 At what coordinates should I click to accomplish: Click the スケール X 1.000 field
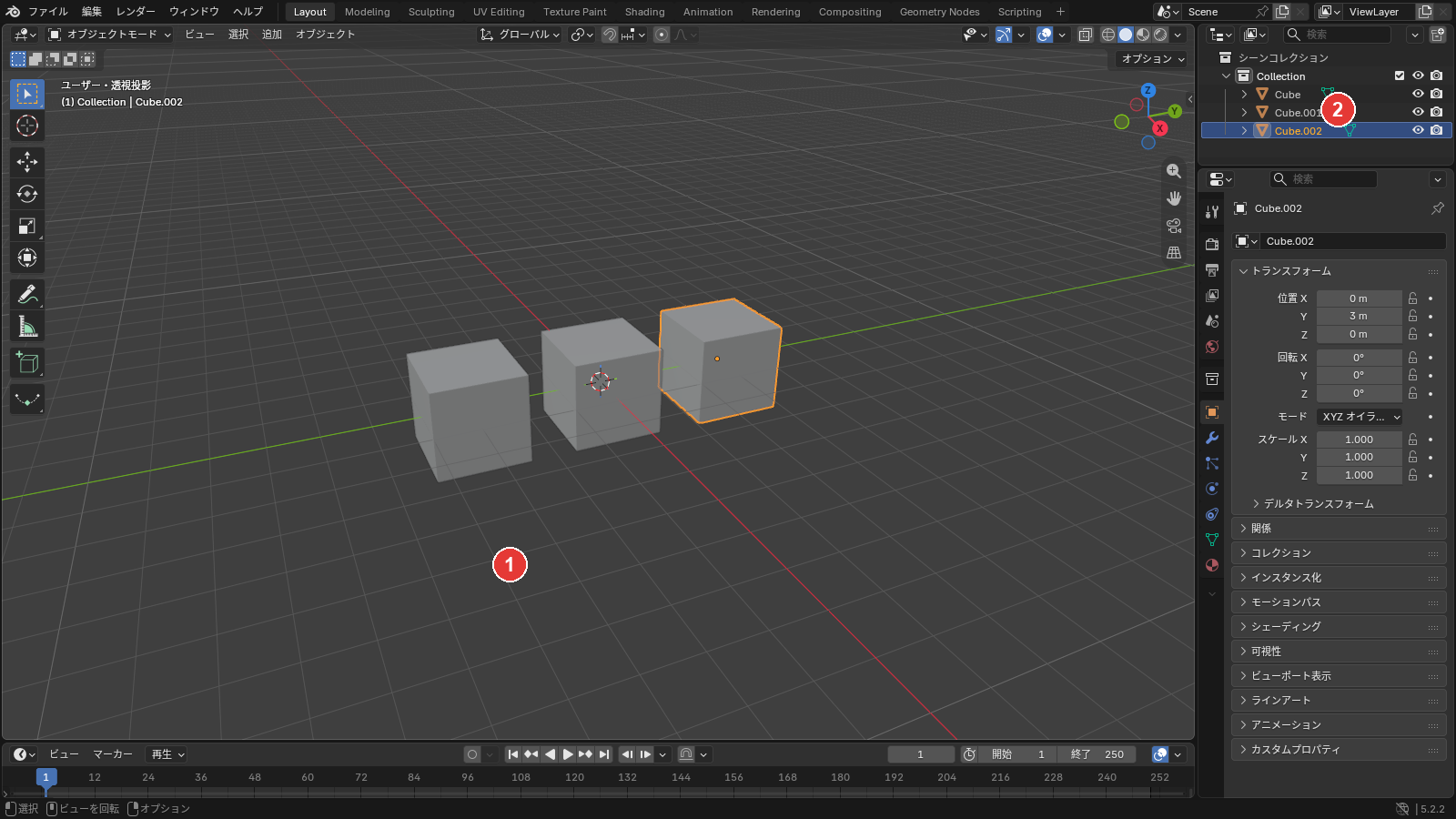[x=1359, y=440]
